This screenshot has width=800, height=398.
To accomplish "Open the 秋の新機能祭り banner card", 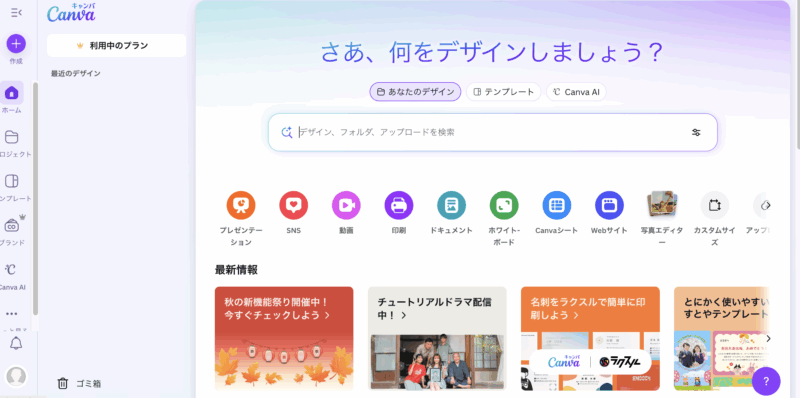I will click(x=284, y=338).
